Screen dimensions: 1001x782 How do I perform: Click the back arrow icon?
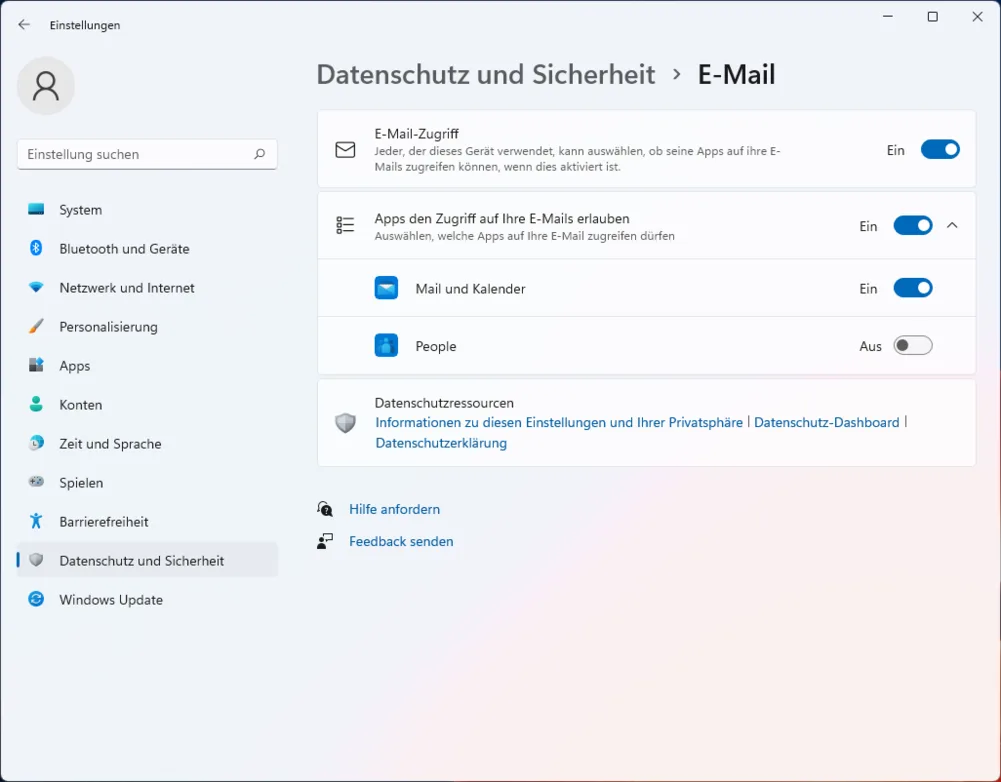click(x=24, y=25)
